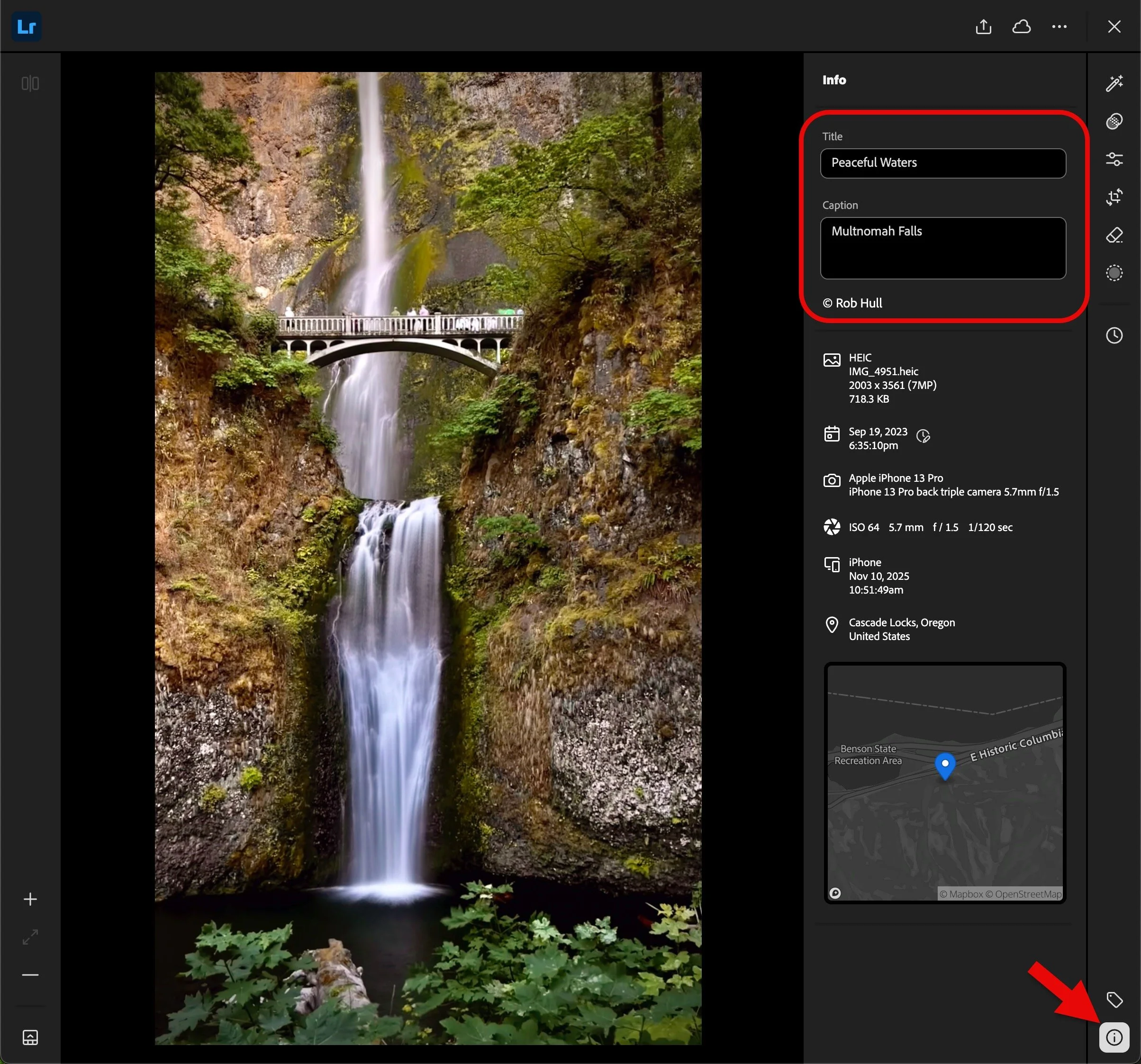The image size is (1141, 1064).
Task: Click the share export icon
Action: click(983, 27)
